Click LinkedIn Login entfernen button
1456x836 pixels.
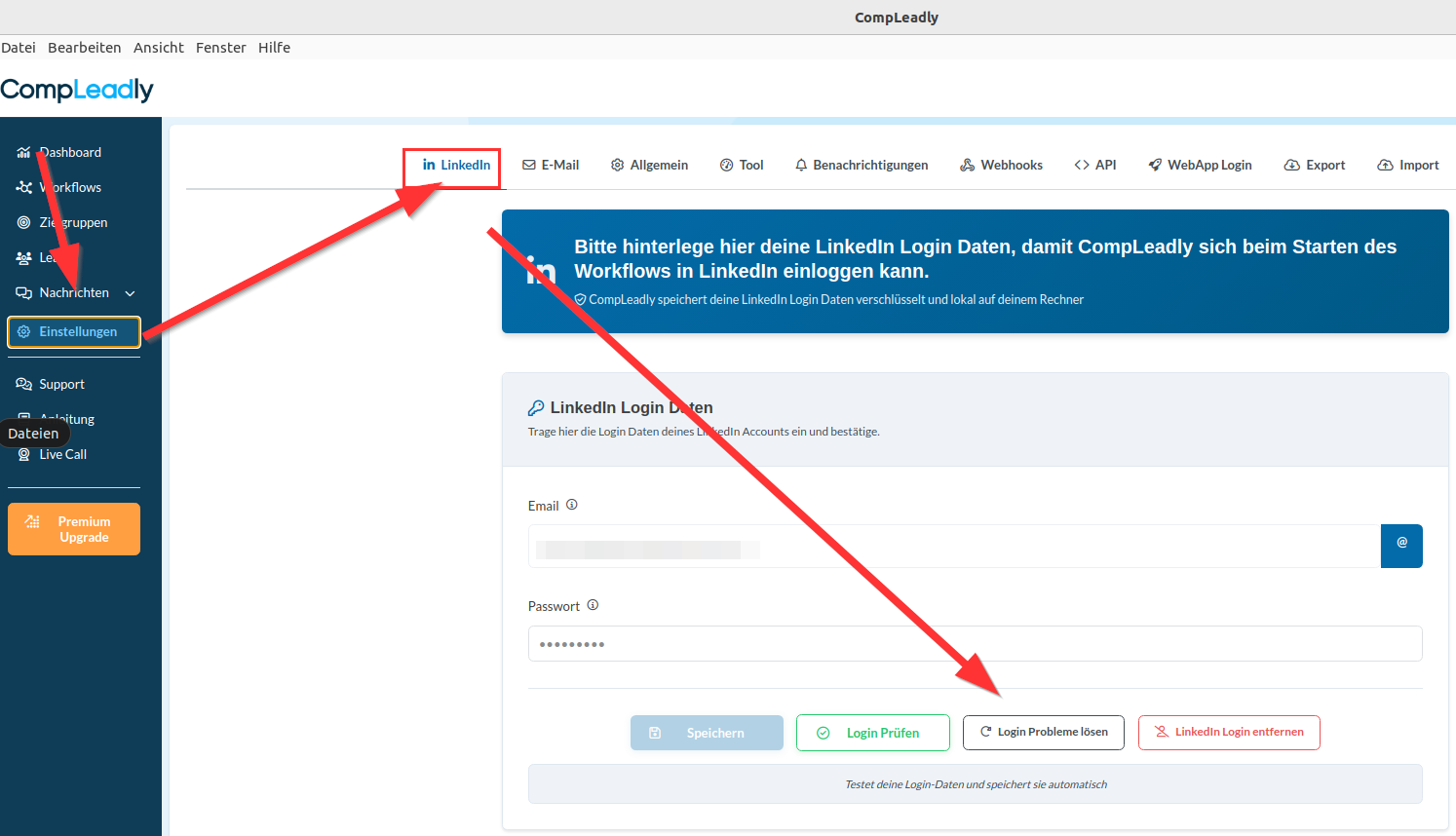1229,732
